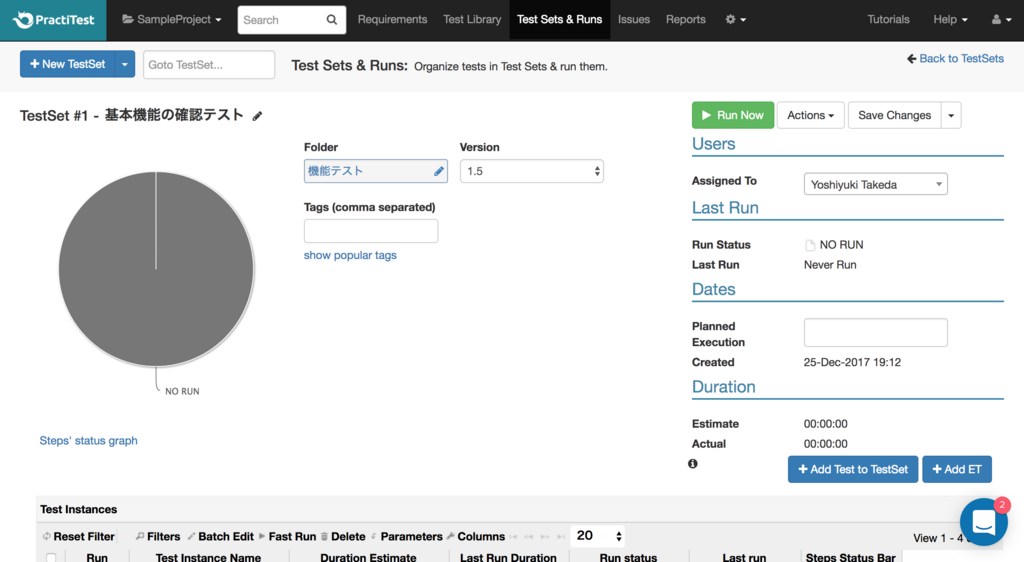This screenshot has height=562, width=1024.
Task: Sort by Duration Estimate column
Action: [368, 557]
